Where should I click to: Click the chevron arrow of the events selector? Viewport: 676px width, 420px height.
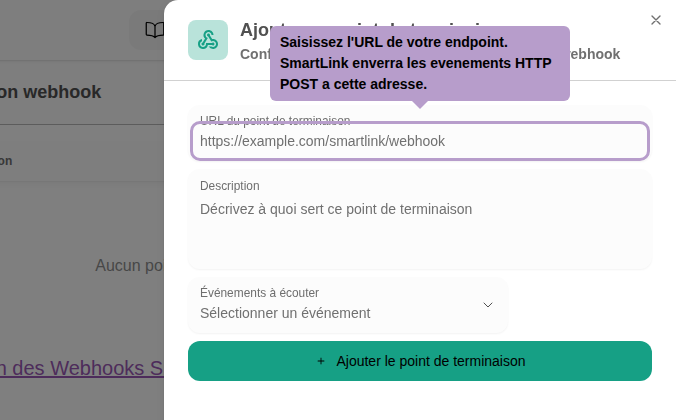(x=488, y=304)
